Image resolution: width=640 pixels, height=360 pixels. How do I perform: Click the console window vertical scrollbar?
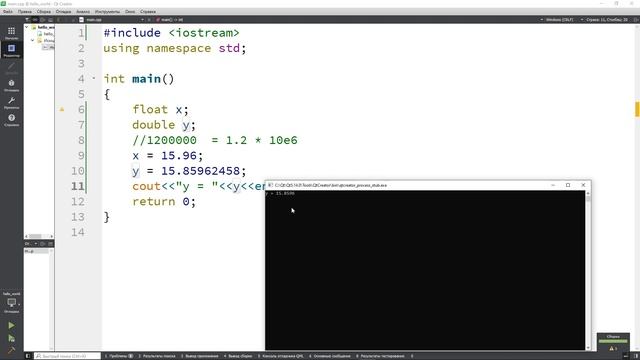click(588, 270)
